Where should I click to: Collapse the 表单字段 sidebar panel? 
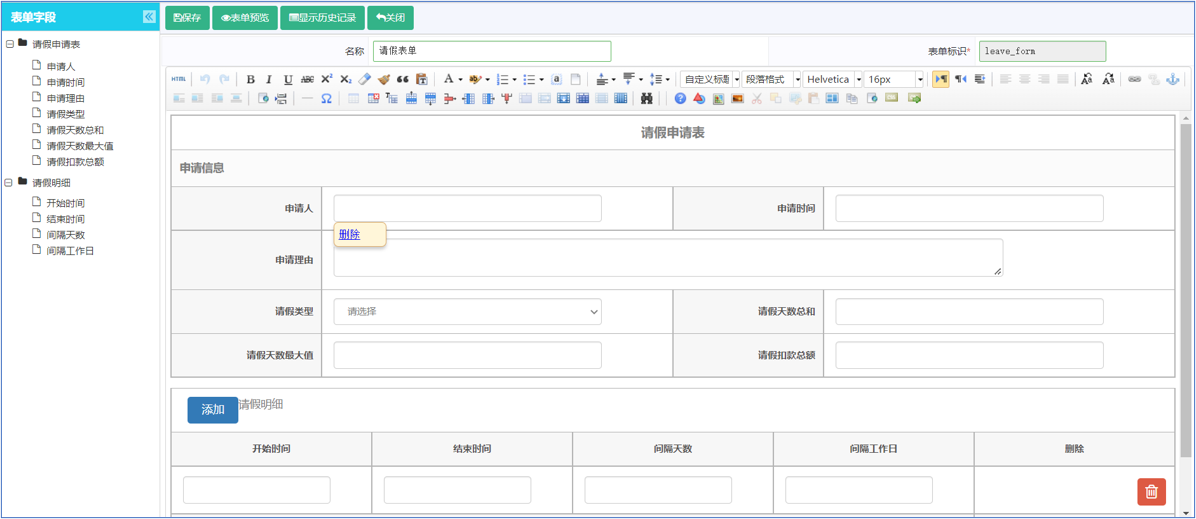coord(149,17)
